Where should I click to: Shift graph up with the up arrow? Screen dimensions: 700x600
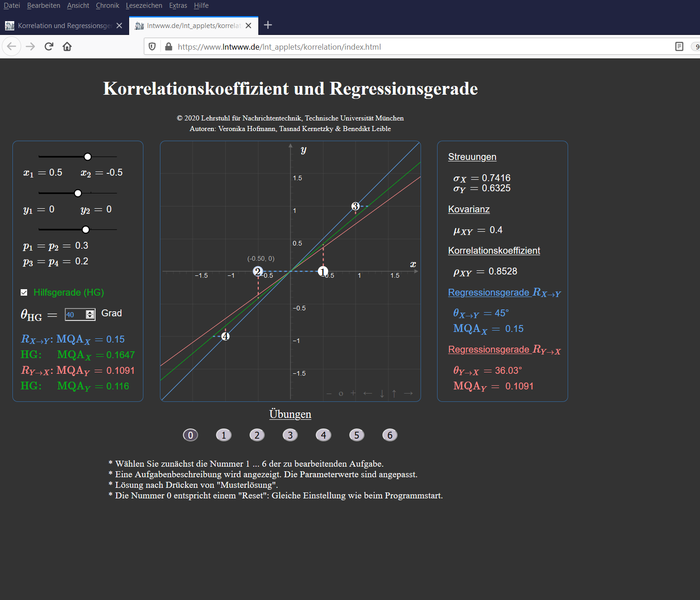(395, 393)
